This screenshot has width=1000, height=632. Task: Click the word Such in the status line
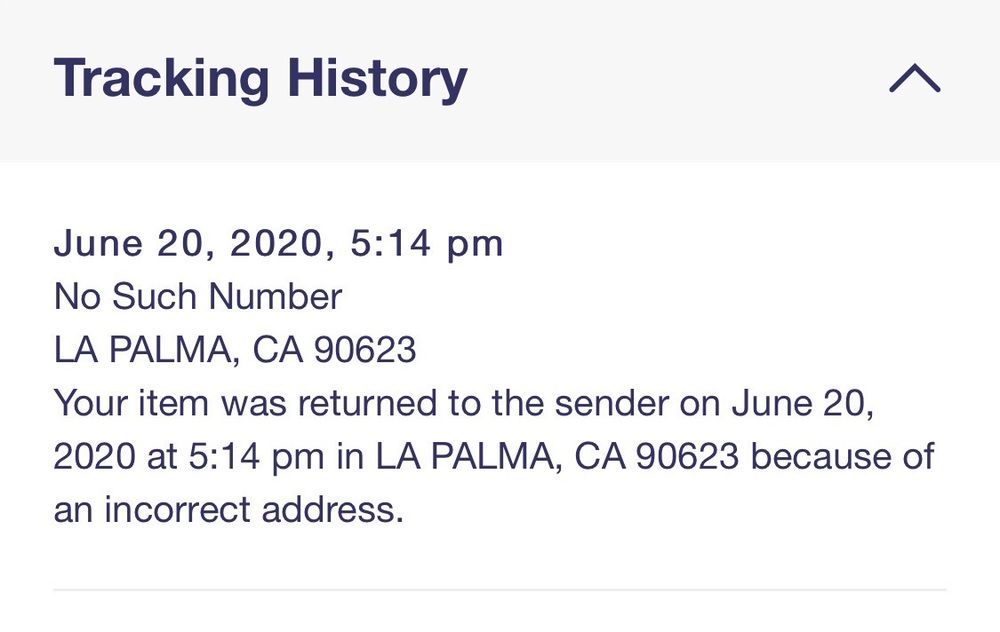click(157, 297)
